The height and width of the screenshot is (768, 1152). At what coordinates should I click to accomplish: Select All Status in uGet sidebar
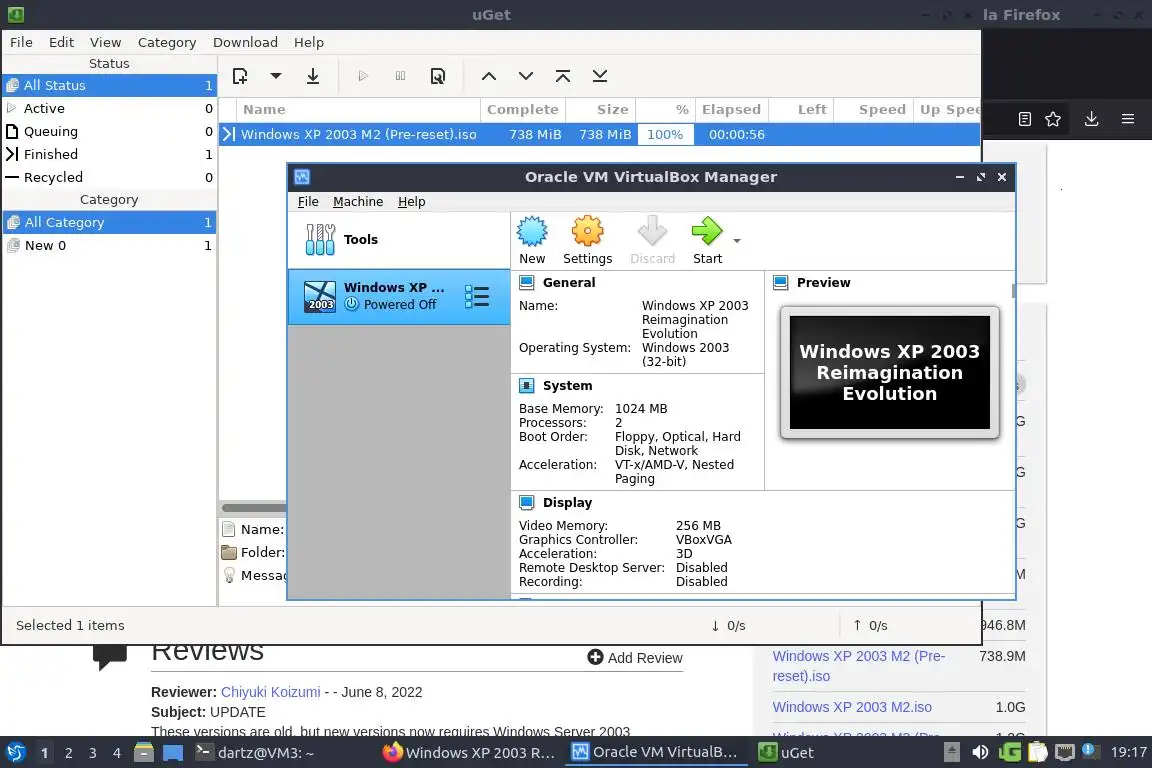109,85
